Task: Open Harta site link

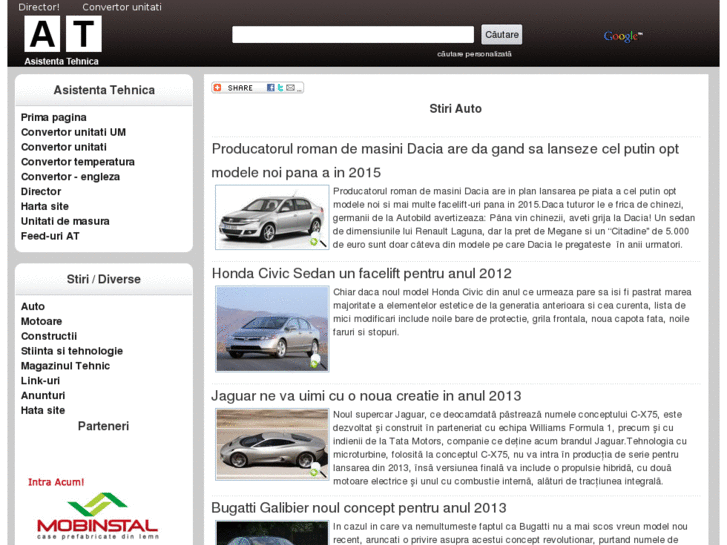Action: tap(45, 206)
